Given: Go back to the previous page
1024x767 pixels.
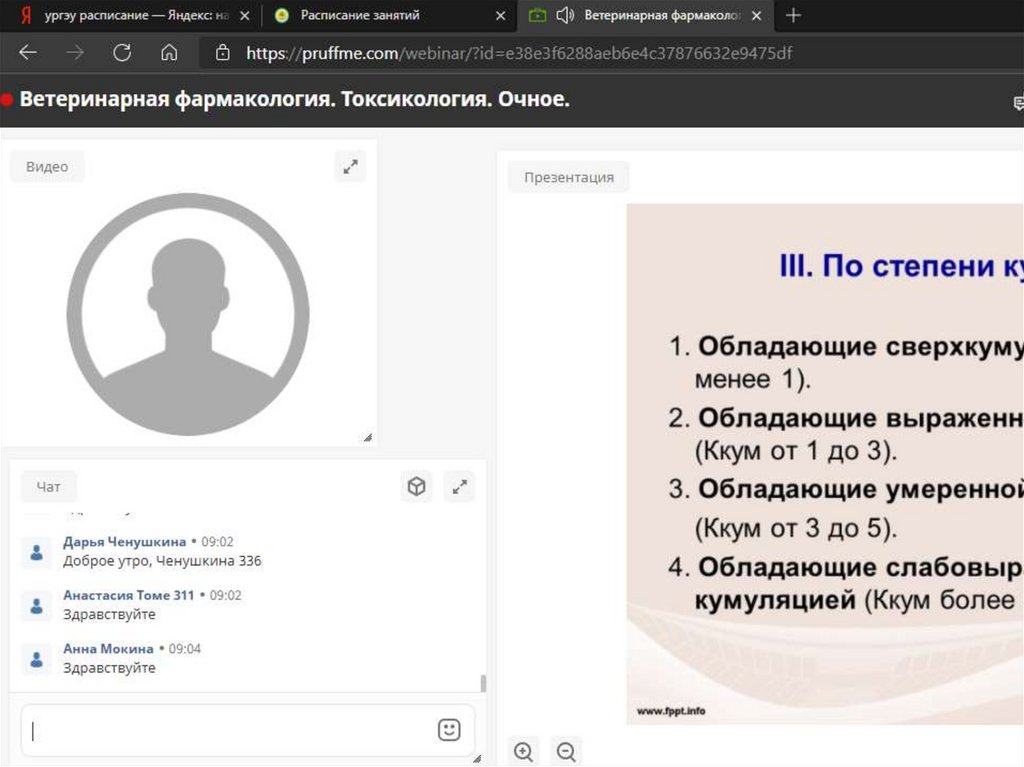Looking at the screenshot, I should point(28,53).
